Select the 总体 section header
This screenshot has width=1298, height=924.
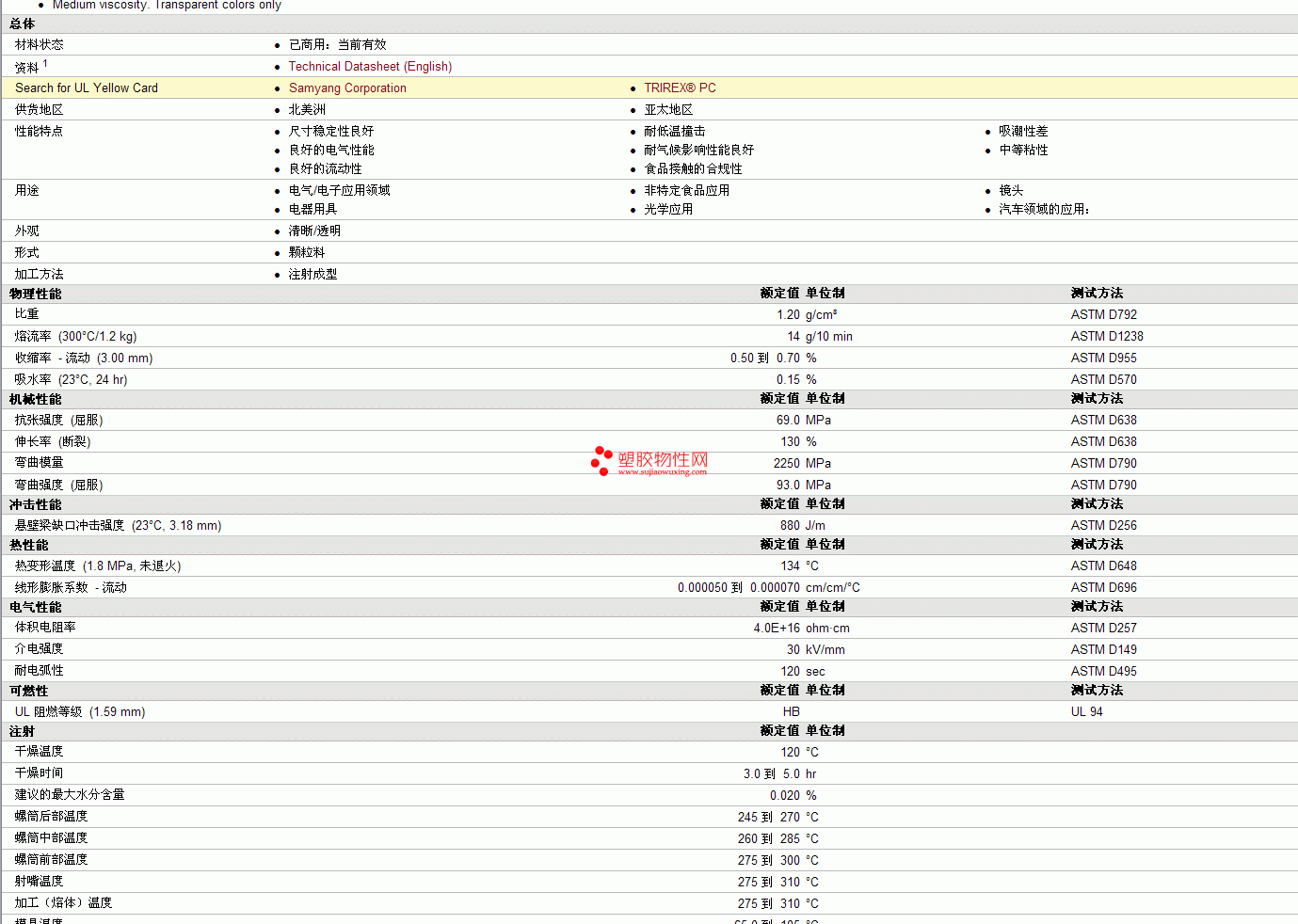tap(23, 24)
